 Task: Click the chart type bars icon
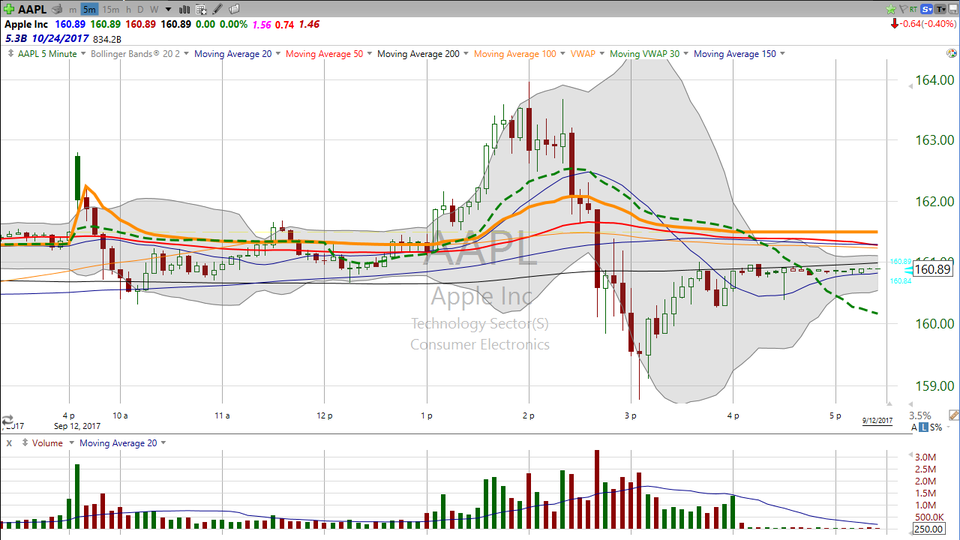click(x=184, y=9)
